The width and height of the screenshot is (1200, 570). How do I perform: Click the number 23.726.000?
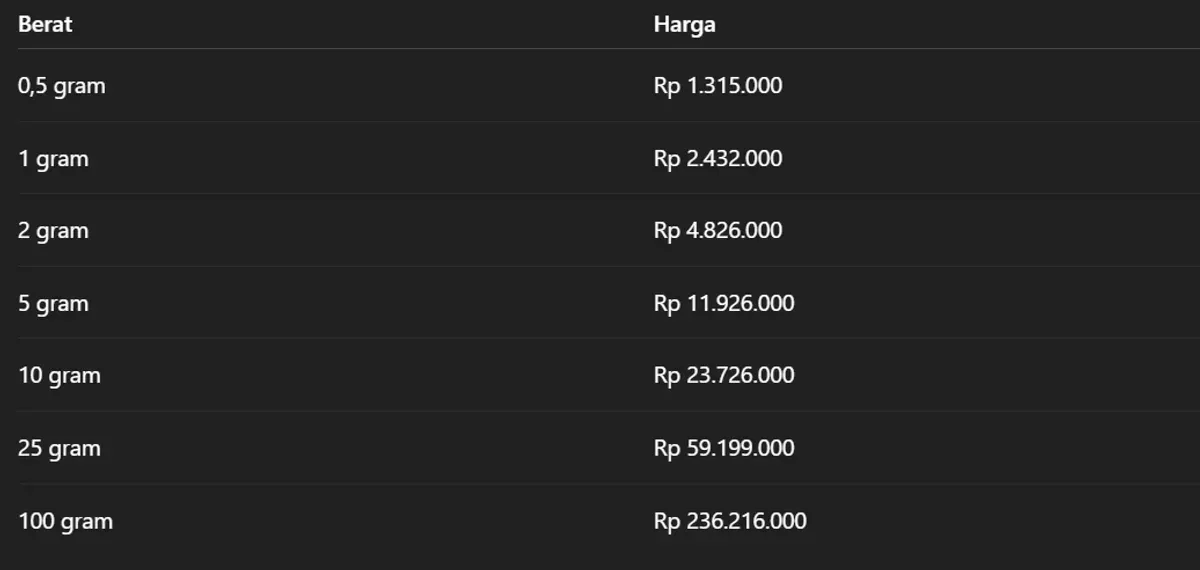tap(741, 376)
